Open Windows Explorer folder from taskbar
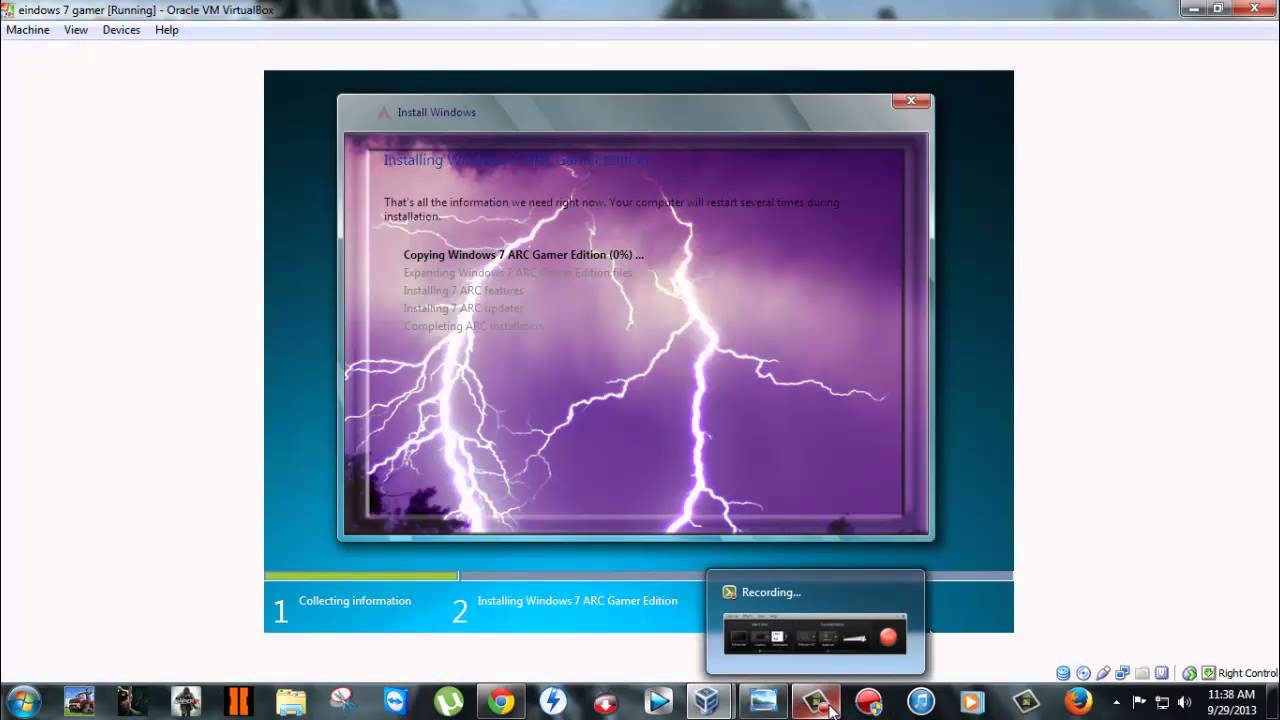 point(290,702)
